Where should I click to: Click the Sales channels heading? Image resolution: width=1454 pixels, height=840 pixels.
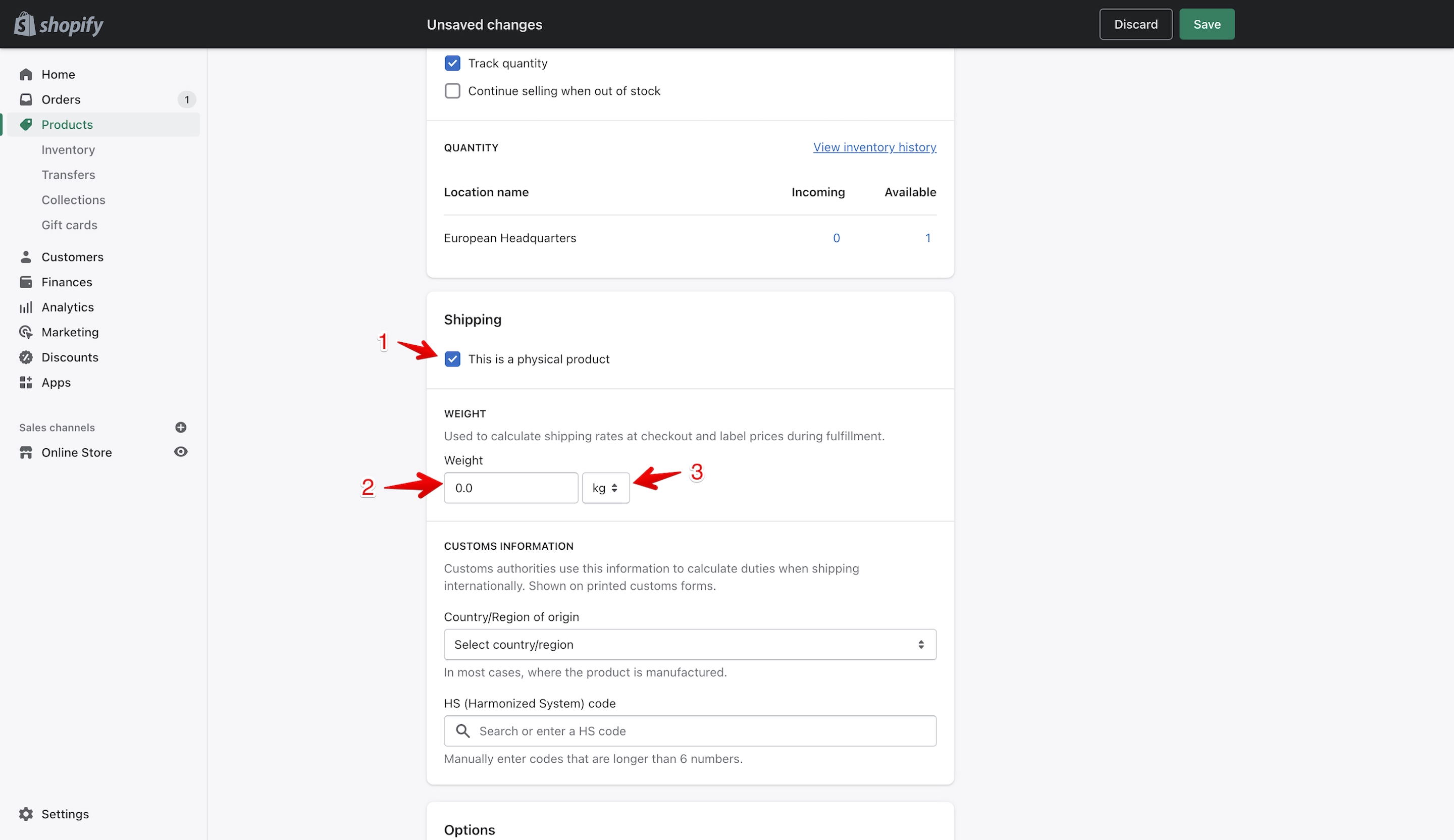pos(57,428)
